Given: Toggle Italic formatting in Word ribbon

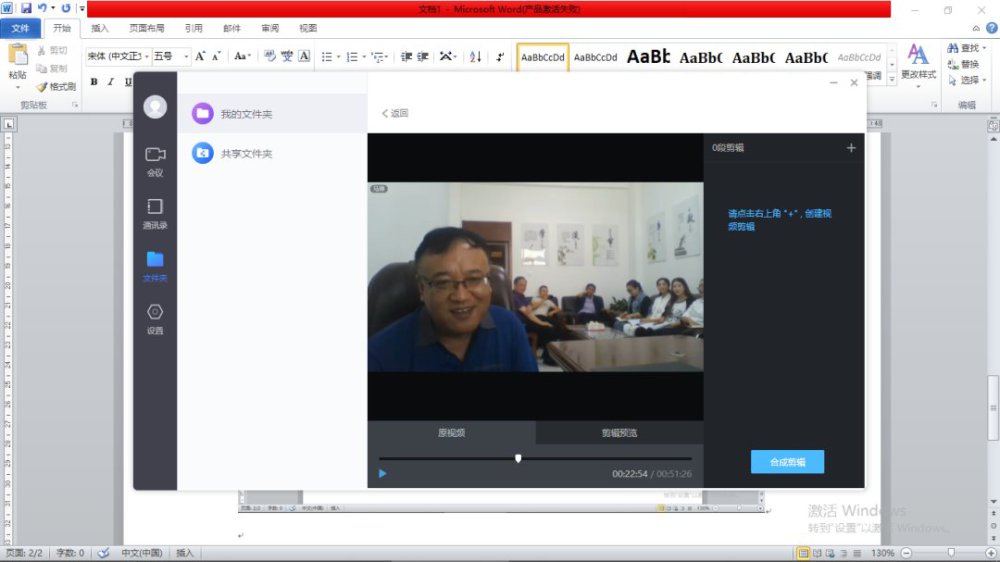Looking at the screenshot, I should (x=111, y=82).
